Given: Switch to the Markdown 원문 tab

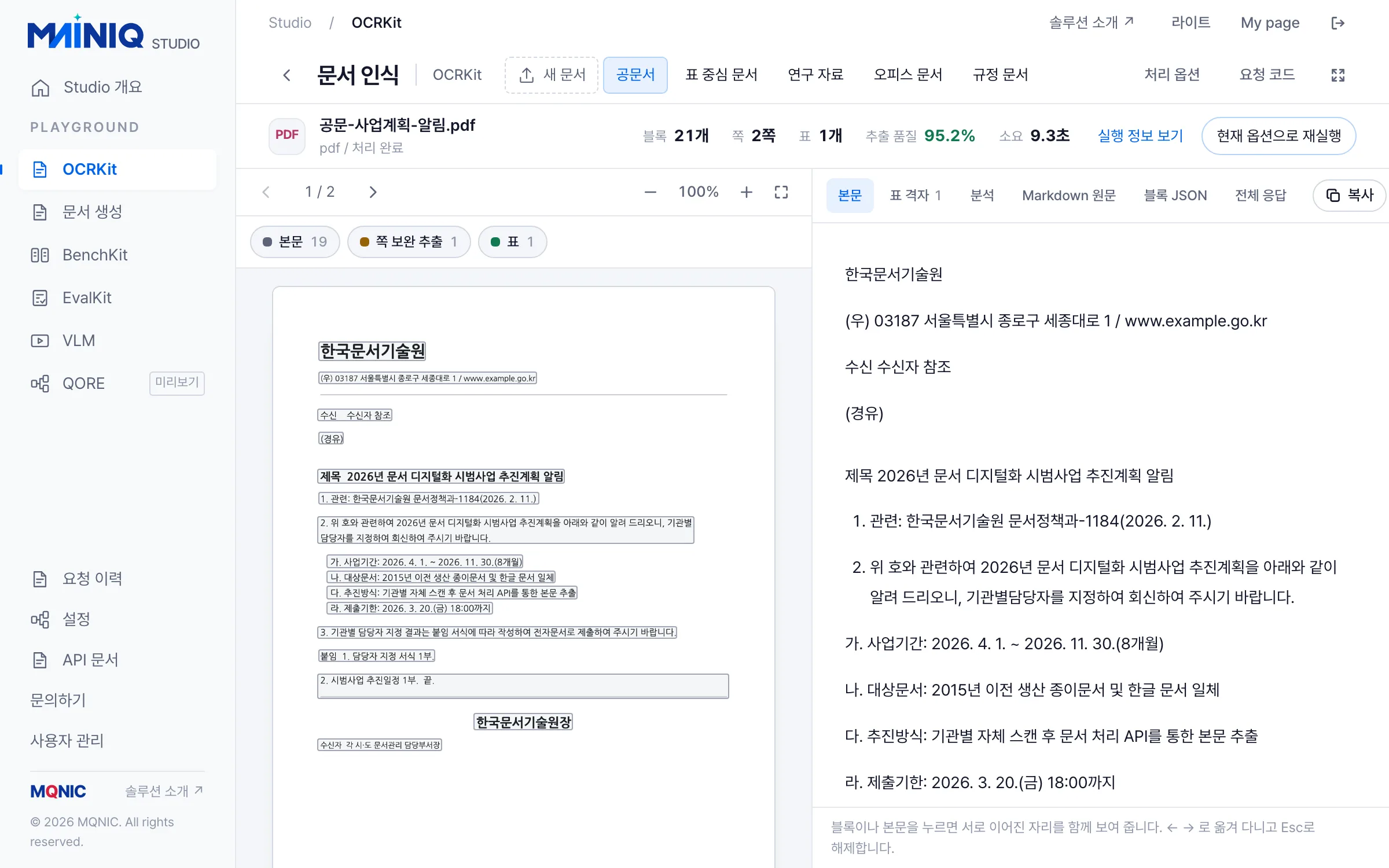Looking at the screenshot, I should point(1069,196).
